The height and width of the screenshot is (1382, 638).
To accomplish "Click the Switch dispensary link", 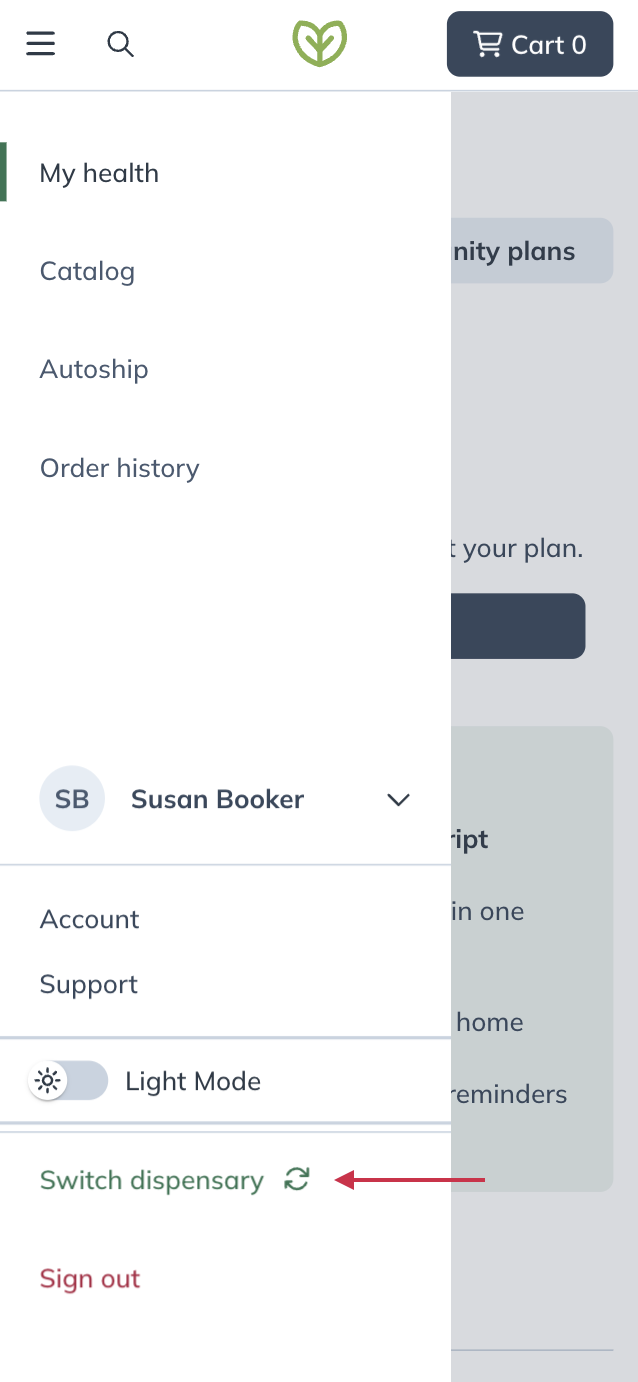I will click(151, 1180).
